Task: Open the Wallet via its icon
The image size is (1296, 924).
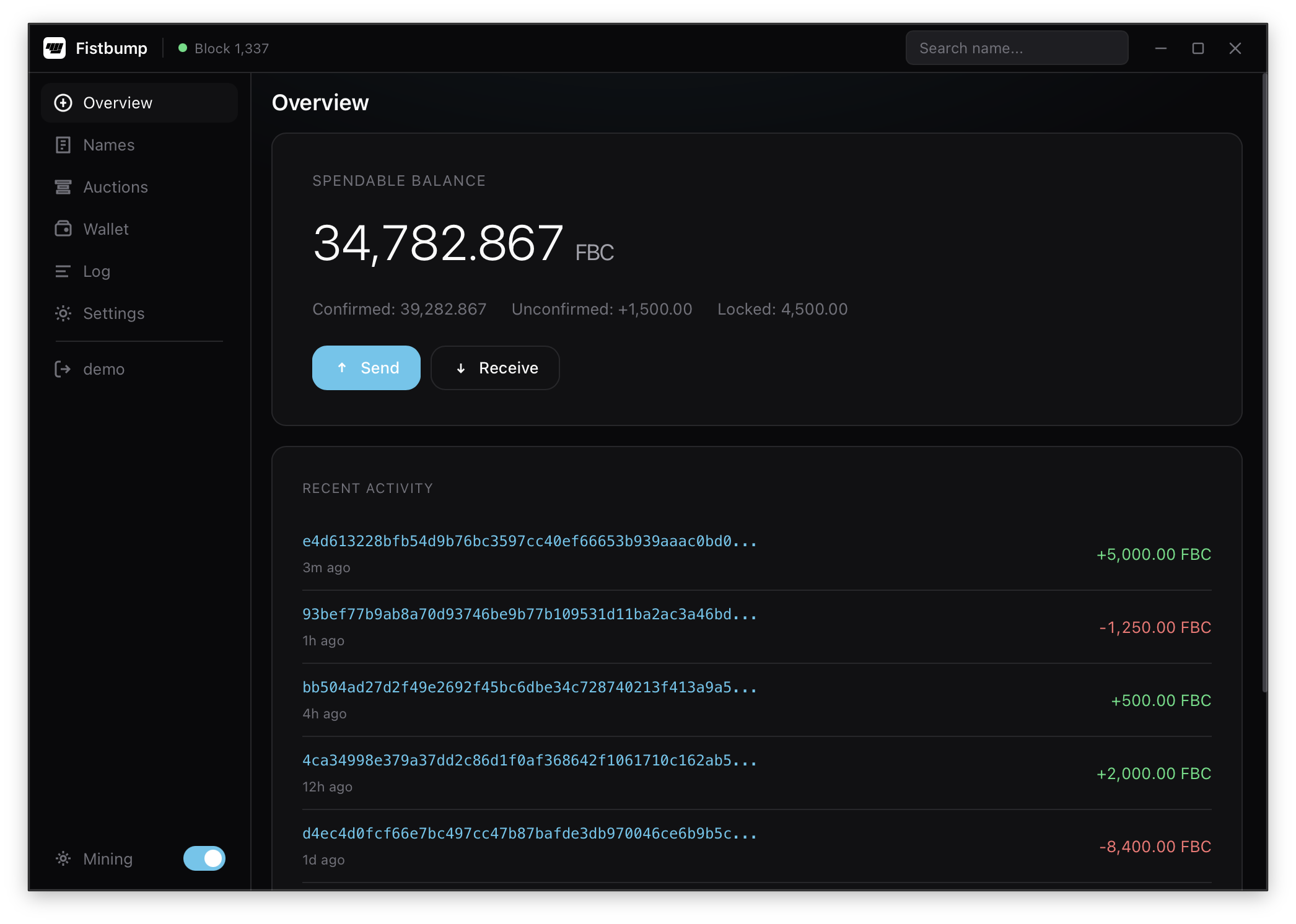Action: coord(63,229)
